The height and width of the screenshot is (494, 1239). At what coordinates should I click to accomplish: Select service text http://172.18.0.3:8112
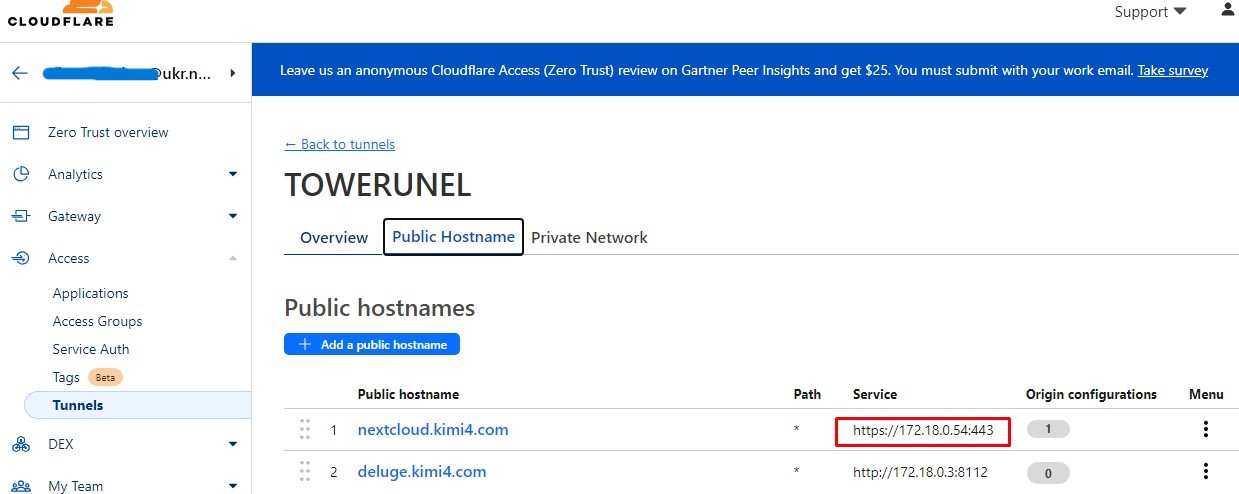(920, 472)
